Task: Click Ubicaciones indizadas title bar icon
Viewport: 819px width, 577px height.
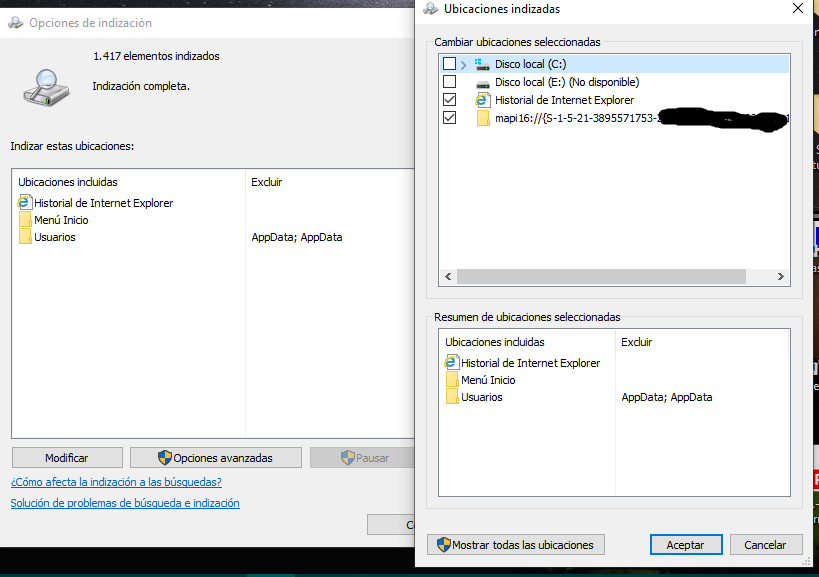Action: (431, 9)
